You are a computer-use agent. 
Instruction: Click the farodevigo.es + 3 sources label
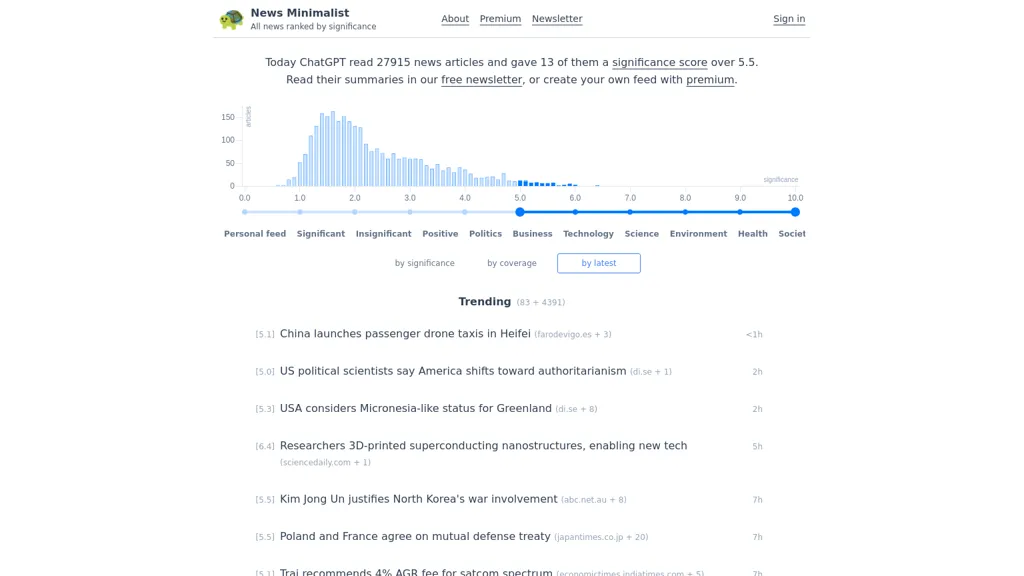pyautogui.click(x=573, y=334)
